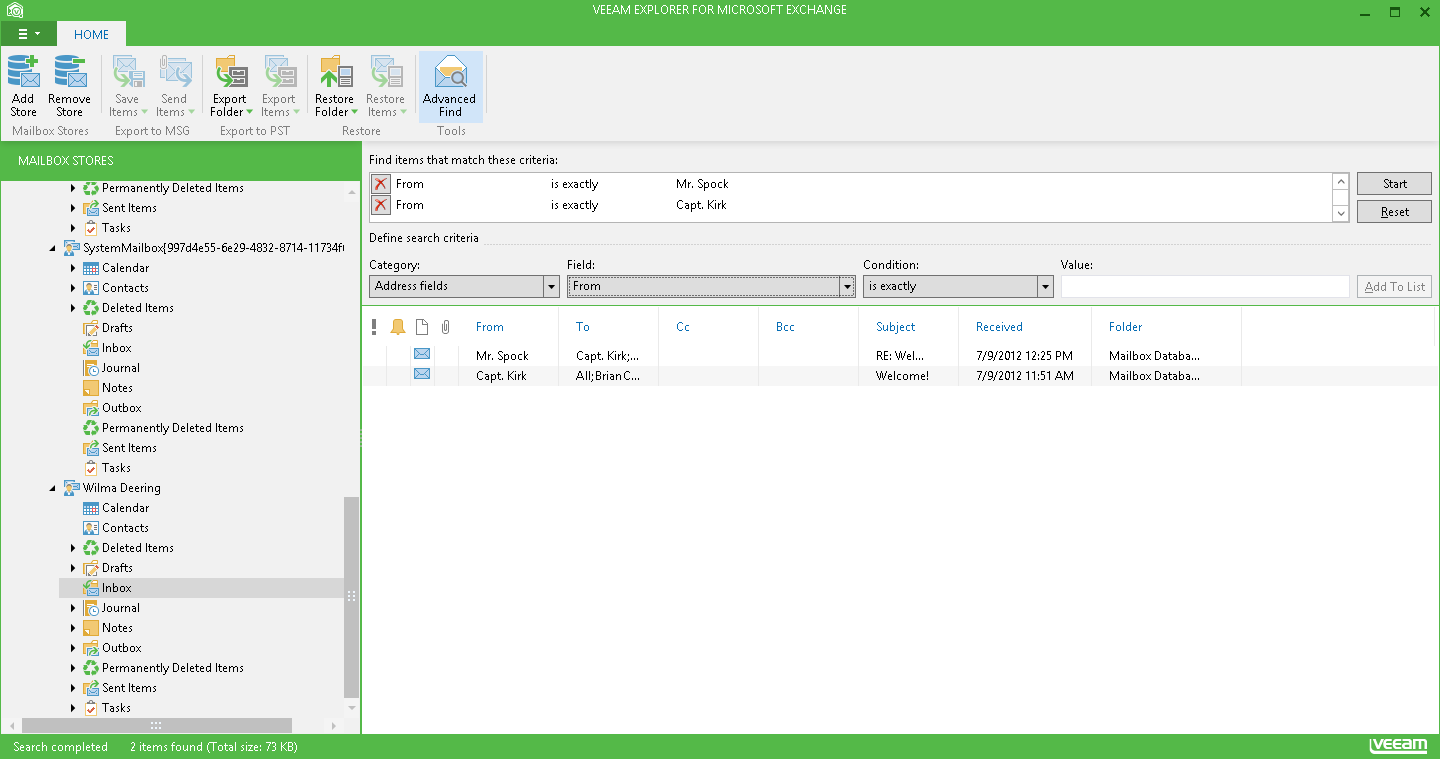Image resolution: width=1440 pixels, height=759 pixels.
Task: Click the Restore Items ribbon icon
Action: pos(386,73)
